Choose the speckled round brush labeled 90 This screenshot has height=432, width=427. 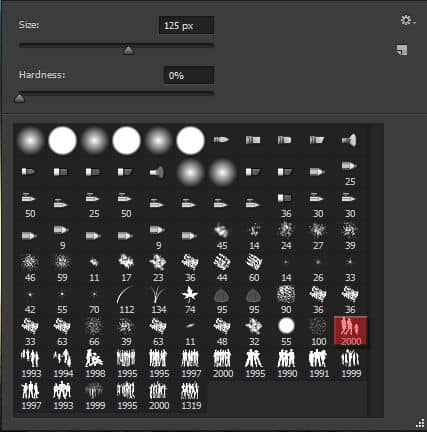coord(286,300)
